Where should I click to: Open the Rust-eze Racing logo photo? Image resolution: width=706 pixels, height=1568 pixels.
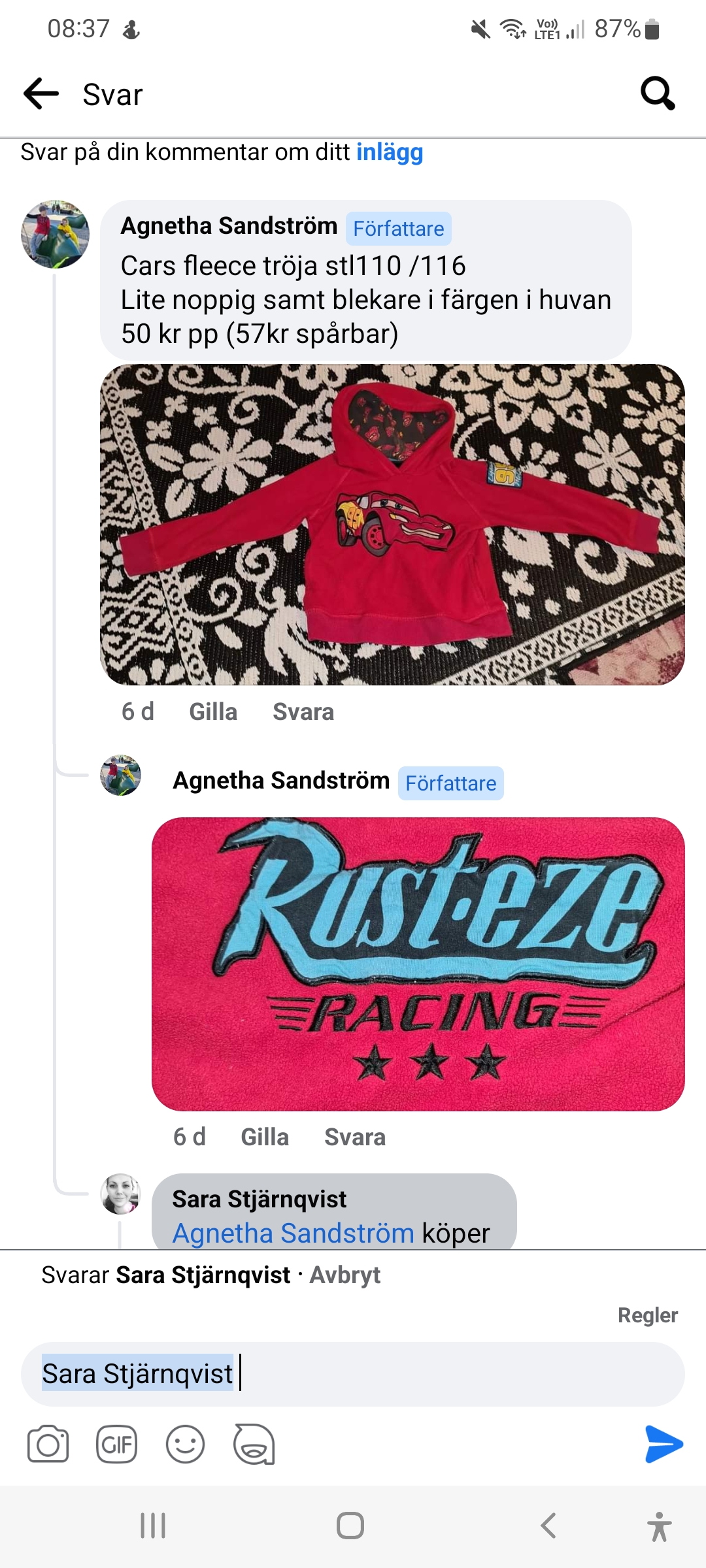(x=418, y=964)
